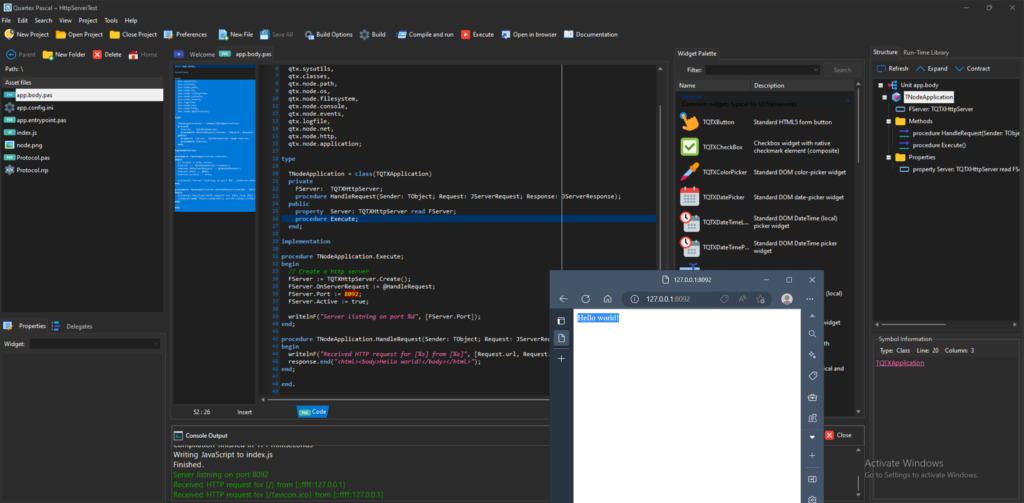Click the code minimap preview
1024x503 pixels.
[215, 137]
